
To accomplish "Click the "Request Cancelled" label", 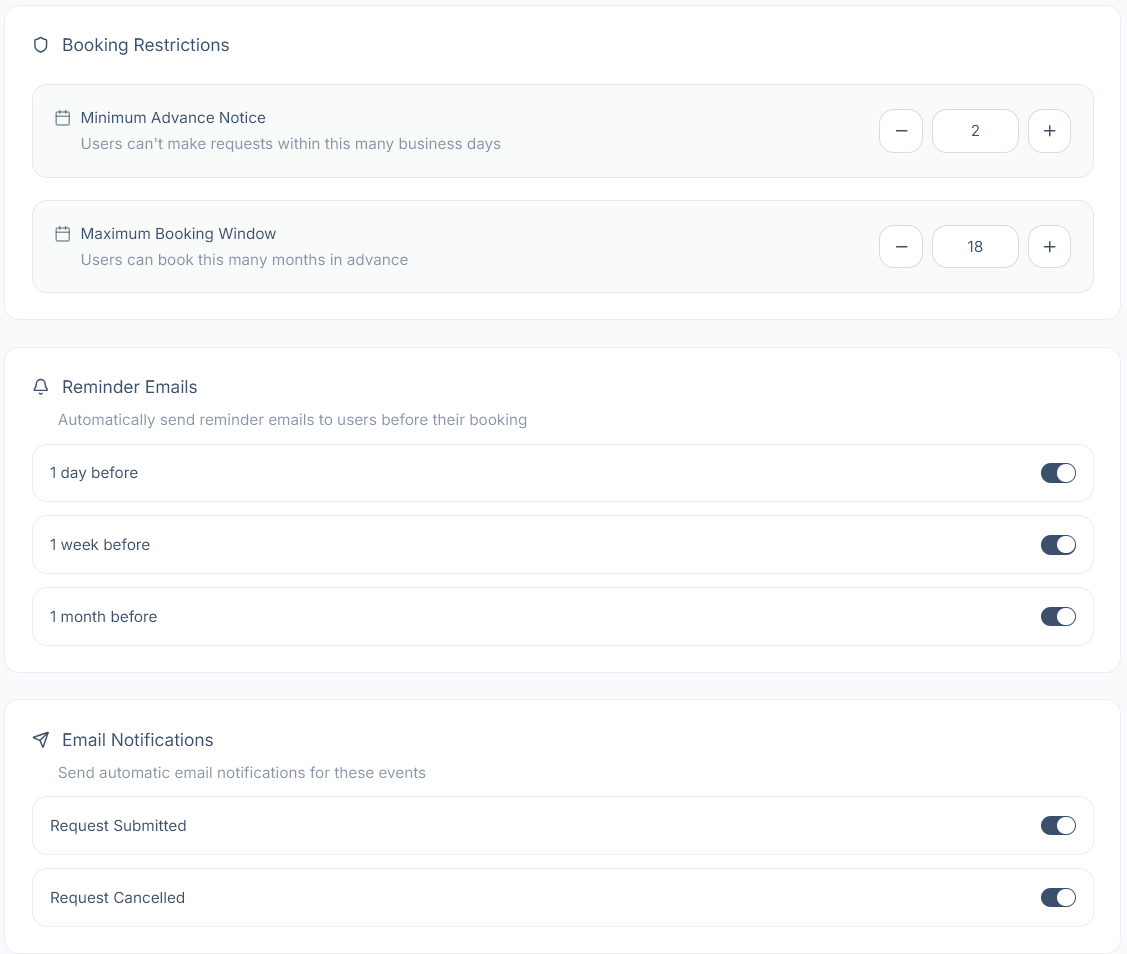I will tap(117, 897).
